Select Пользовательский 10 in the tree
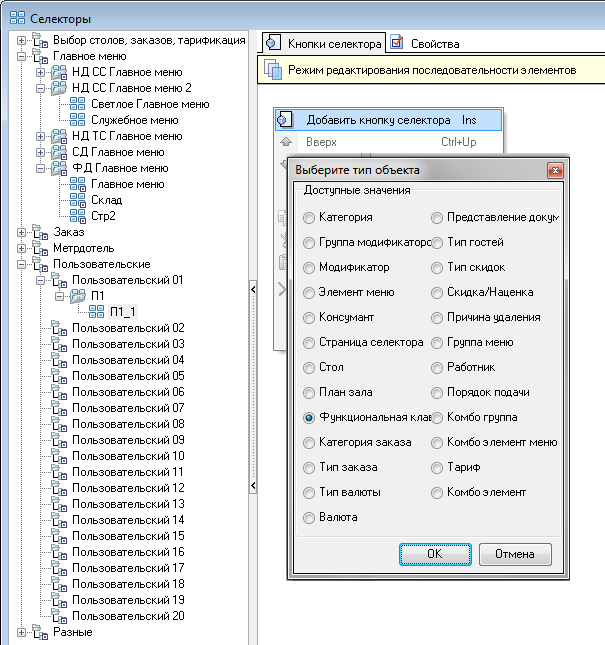 [x=128, y=456]
